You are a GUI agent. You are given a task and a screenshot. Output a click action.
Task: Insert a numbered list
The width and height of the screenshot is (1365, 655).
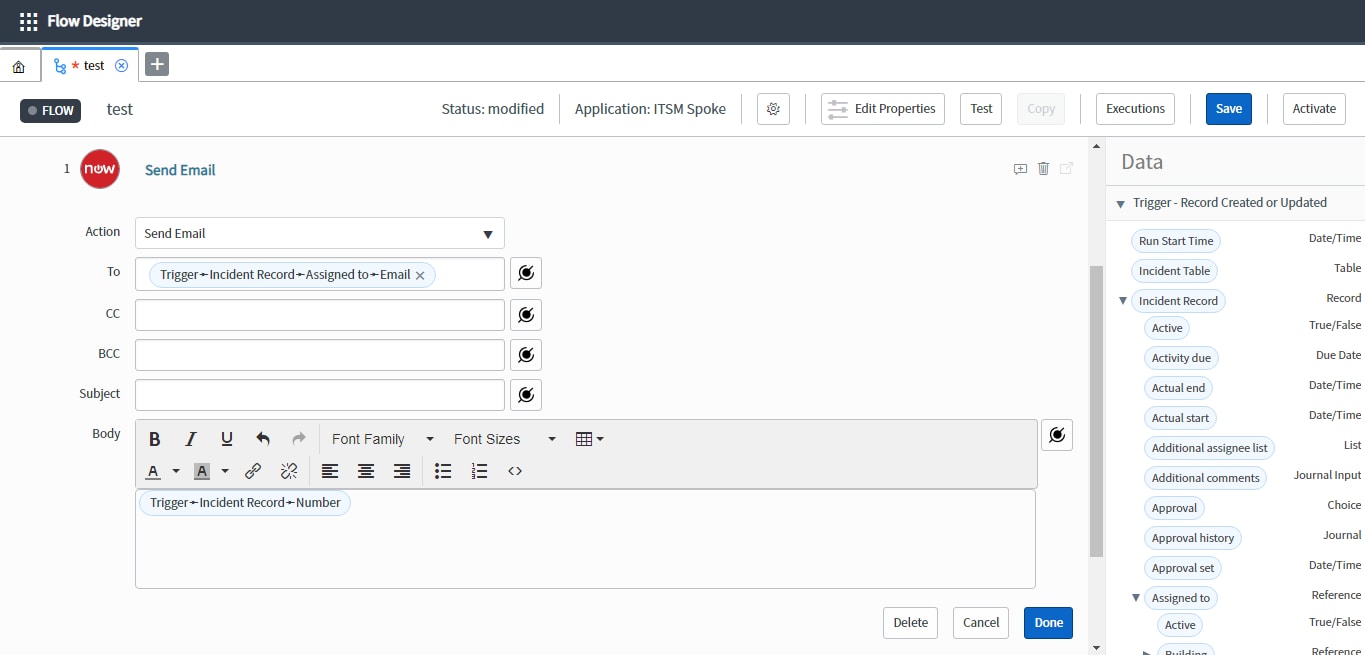[x=479, y=471]
